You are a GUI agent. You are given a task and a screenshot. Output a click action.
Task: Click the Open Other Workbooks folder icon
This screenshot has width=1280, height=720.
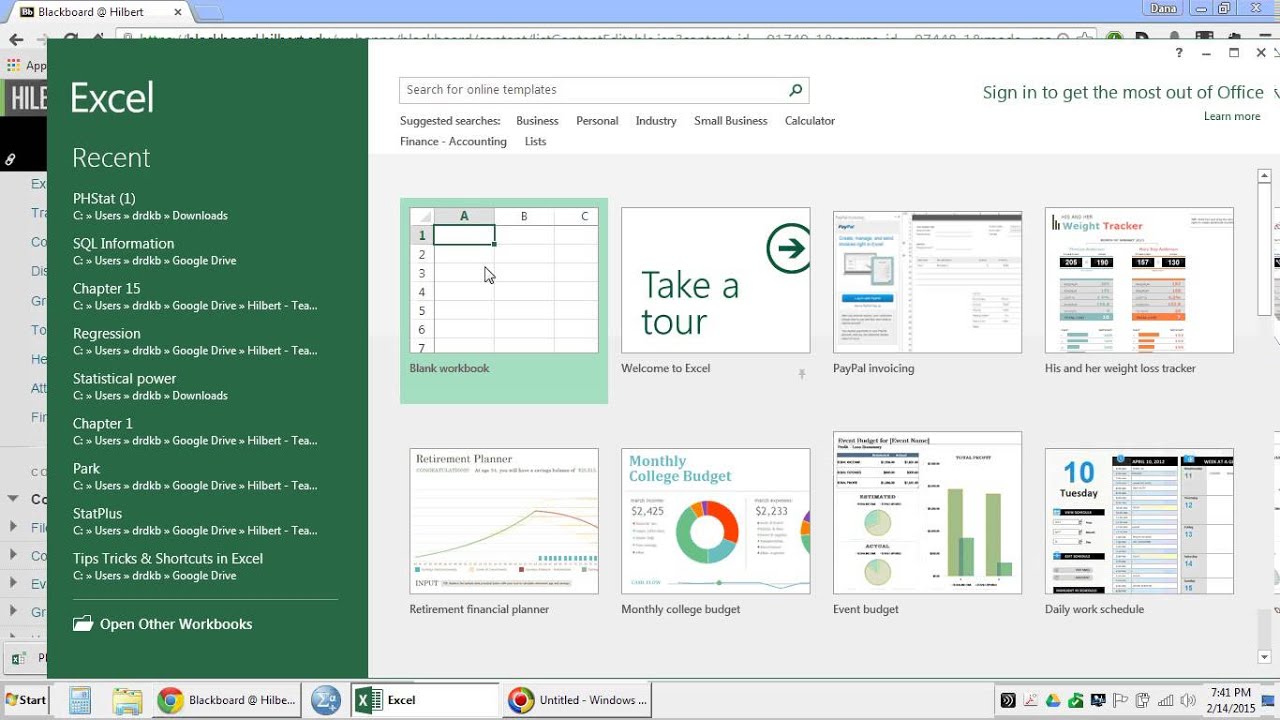click(83, 624)
